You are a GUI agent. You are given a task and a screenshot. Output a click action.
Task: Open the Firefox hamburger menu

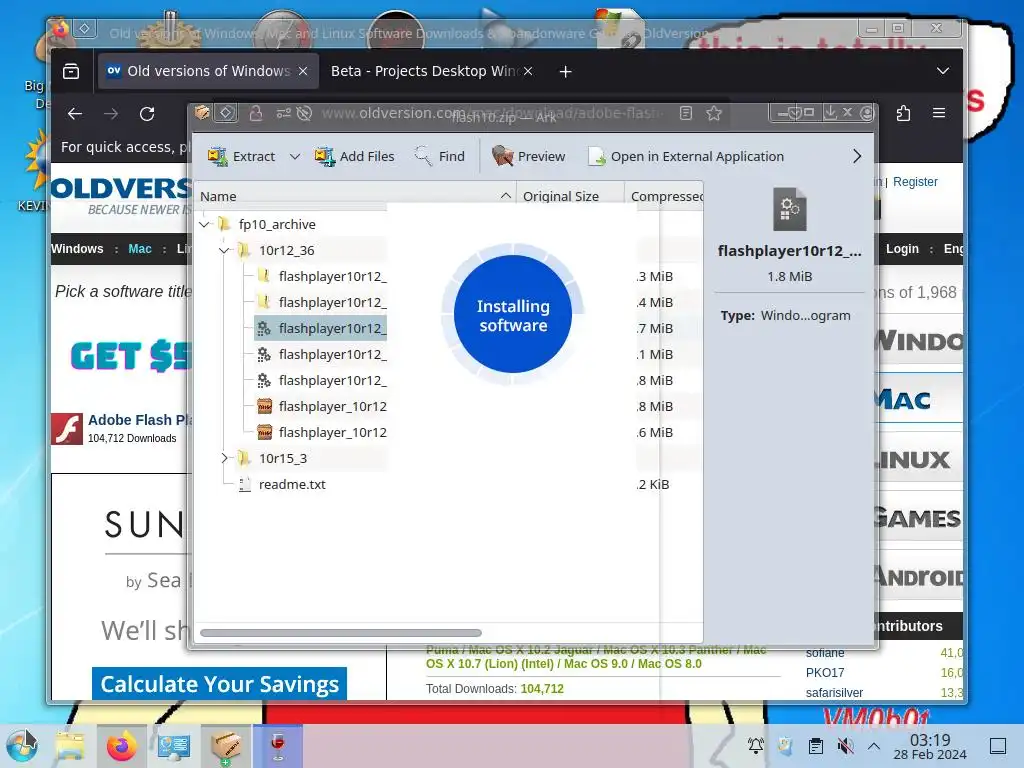(x=939, y=114)
